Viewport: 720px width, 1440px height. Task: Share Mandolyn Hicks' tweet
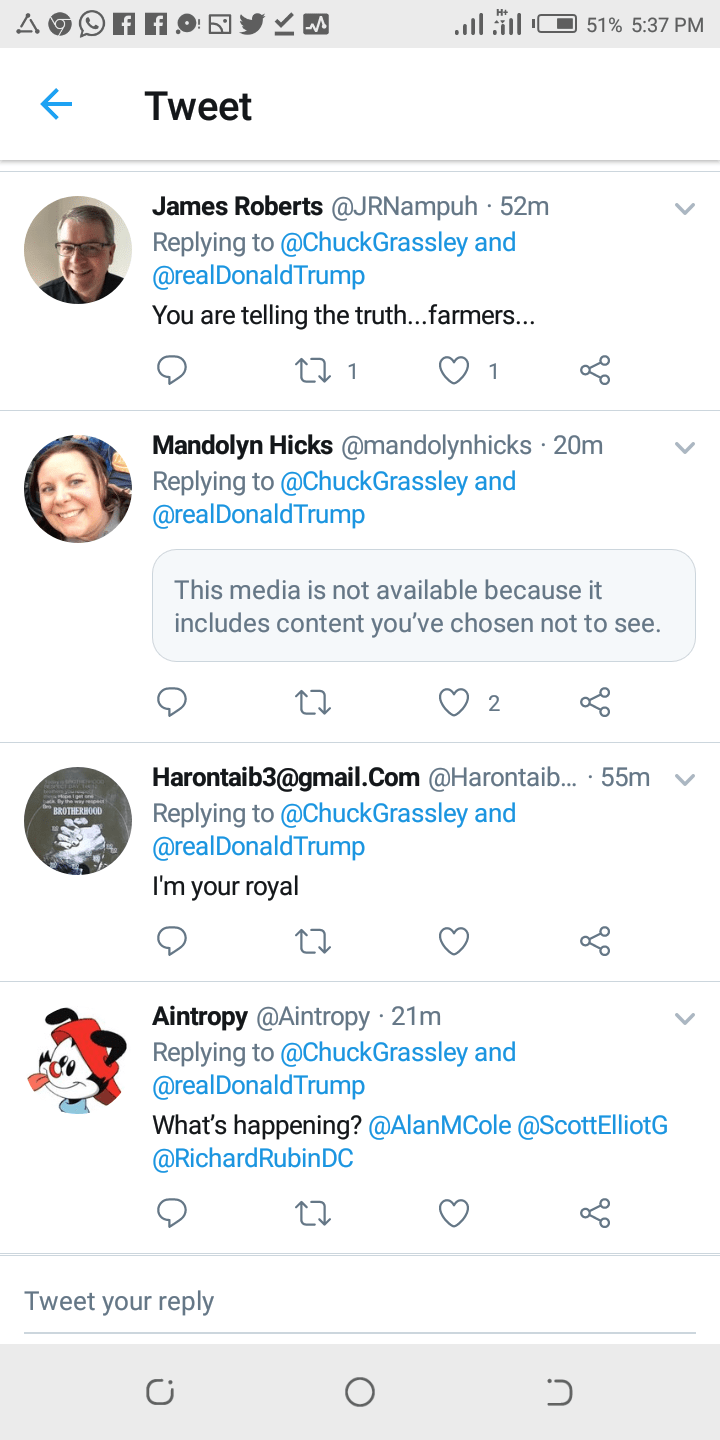(595, 703)
